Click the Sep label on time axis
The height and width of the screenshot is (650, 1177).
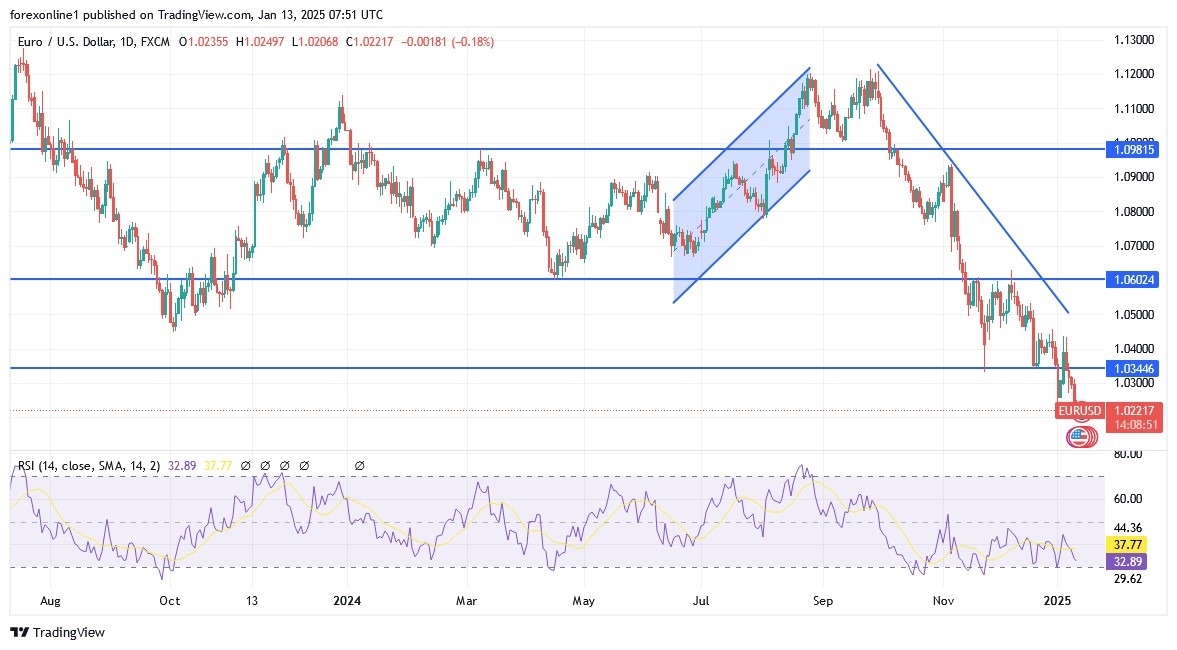(824, 601)
